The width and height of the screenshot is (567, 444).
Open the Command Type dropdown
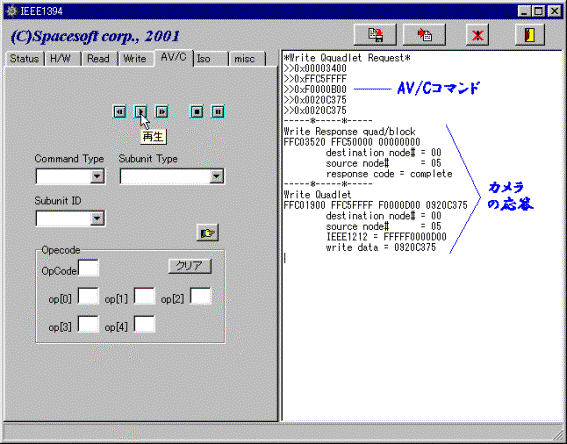(97, 176)
